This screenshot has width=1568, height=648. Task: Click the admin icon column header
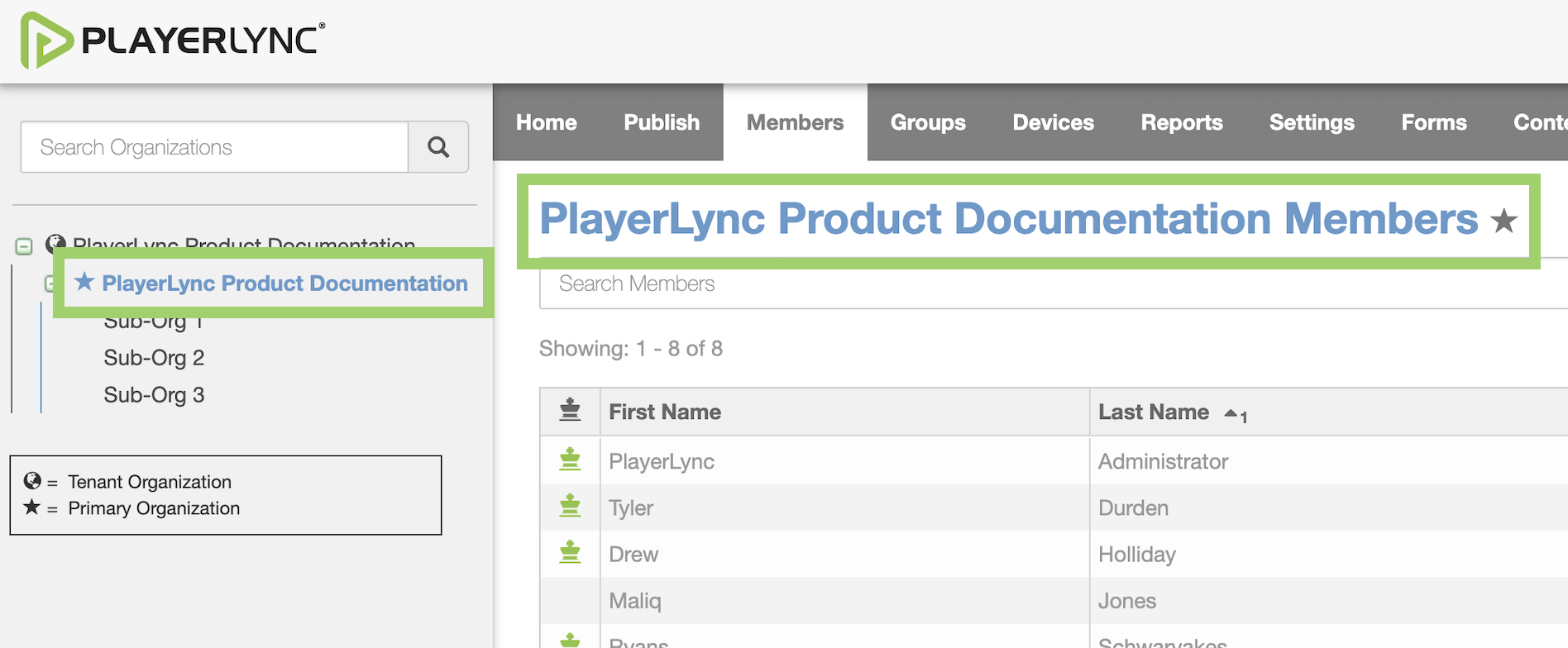click(x=570, y=411)
